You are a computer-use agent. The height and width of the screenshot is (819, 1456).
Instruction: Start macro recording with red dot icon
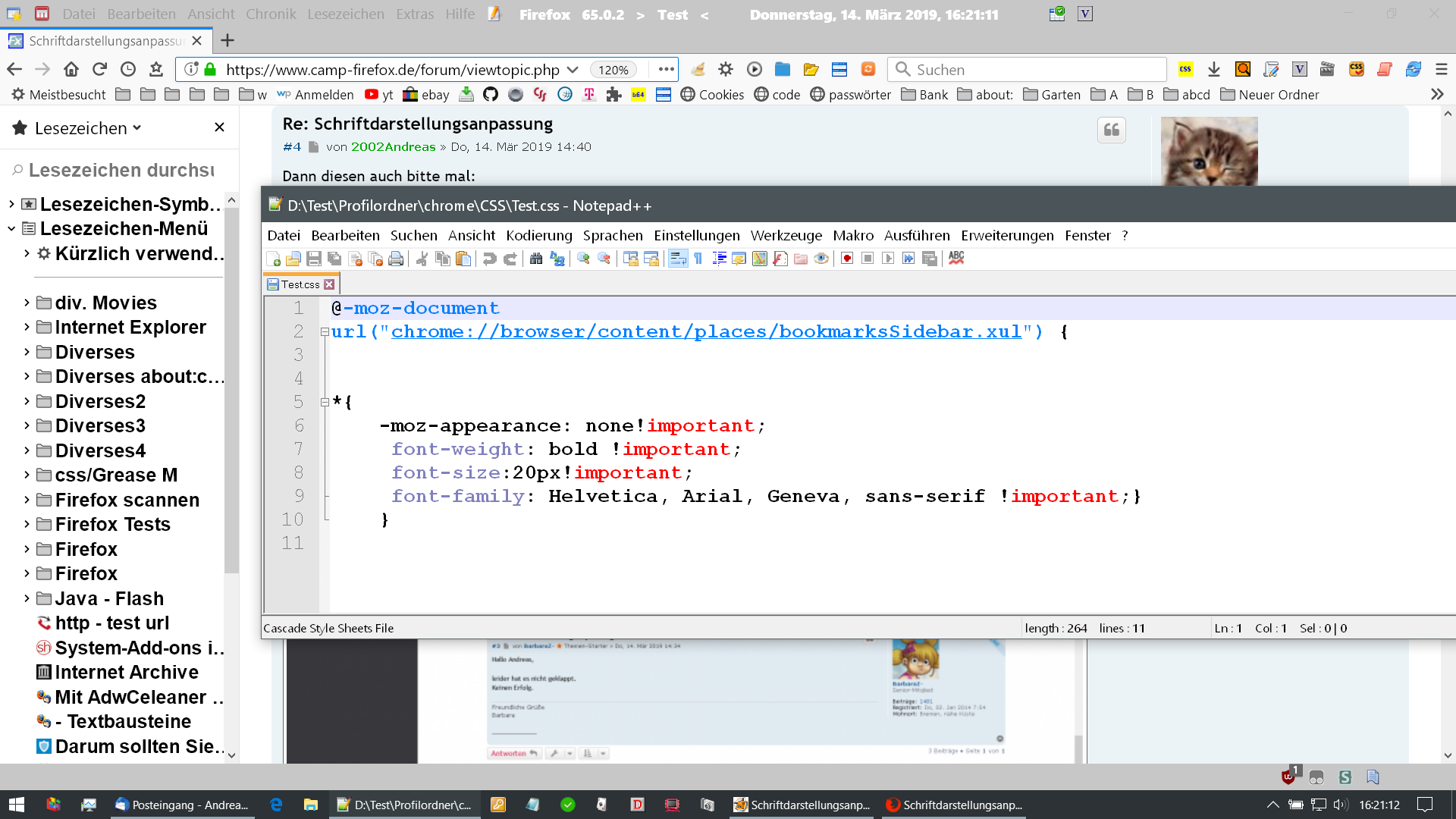(847, 259)
